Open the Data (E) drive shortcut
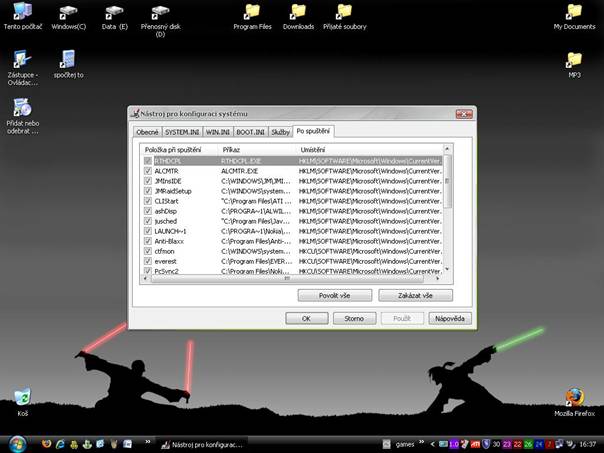This screenshot has height=453, width=604. point(114,16)
